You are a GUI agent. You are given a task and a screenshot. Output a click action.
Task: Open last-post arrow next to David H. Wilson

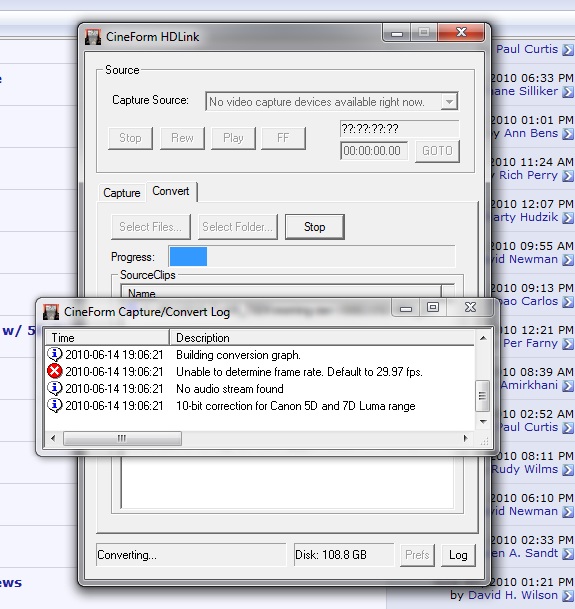(568, 595)
